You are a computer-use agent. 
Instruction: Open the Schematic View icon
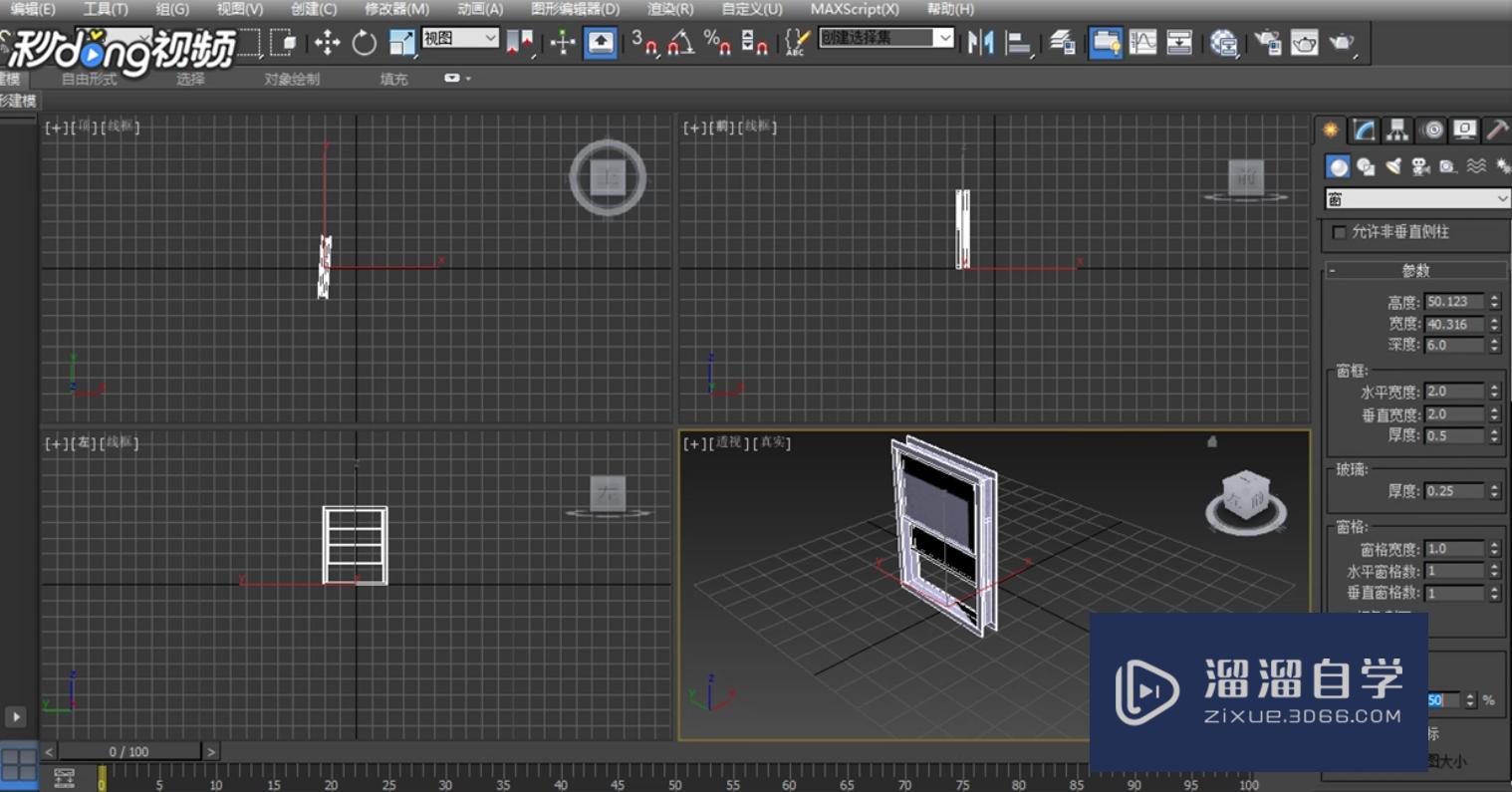(x=1179, y=42)
